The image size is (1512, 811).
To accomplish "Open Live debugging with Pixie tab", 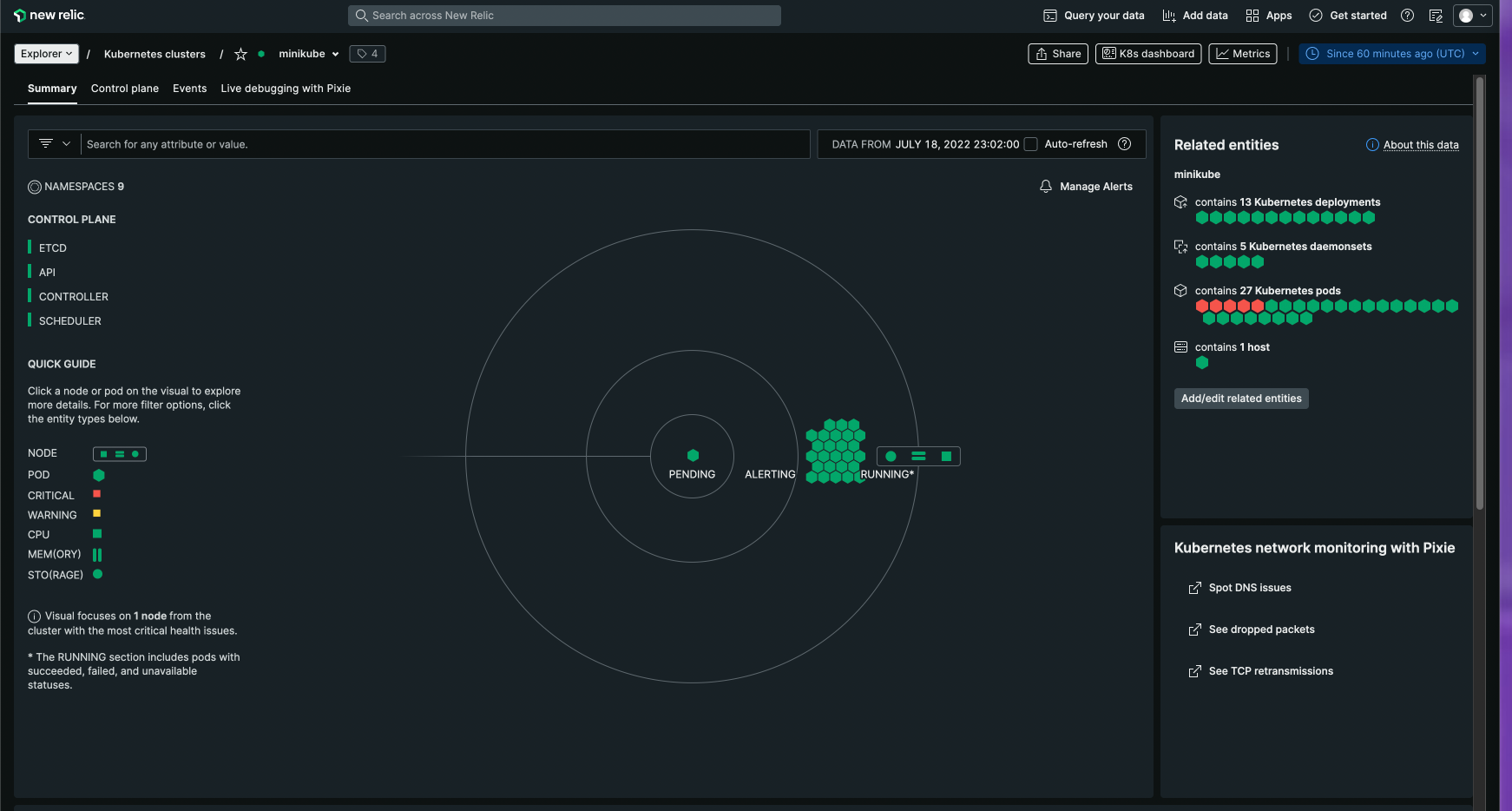I will (286, 89).
